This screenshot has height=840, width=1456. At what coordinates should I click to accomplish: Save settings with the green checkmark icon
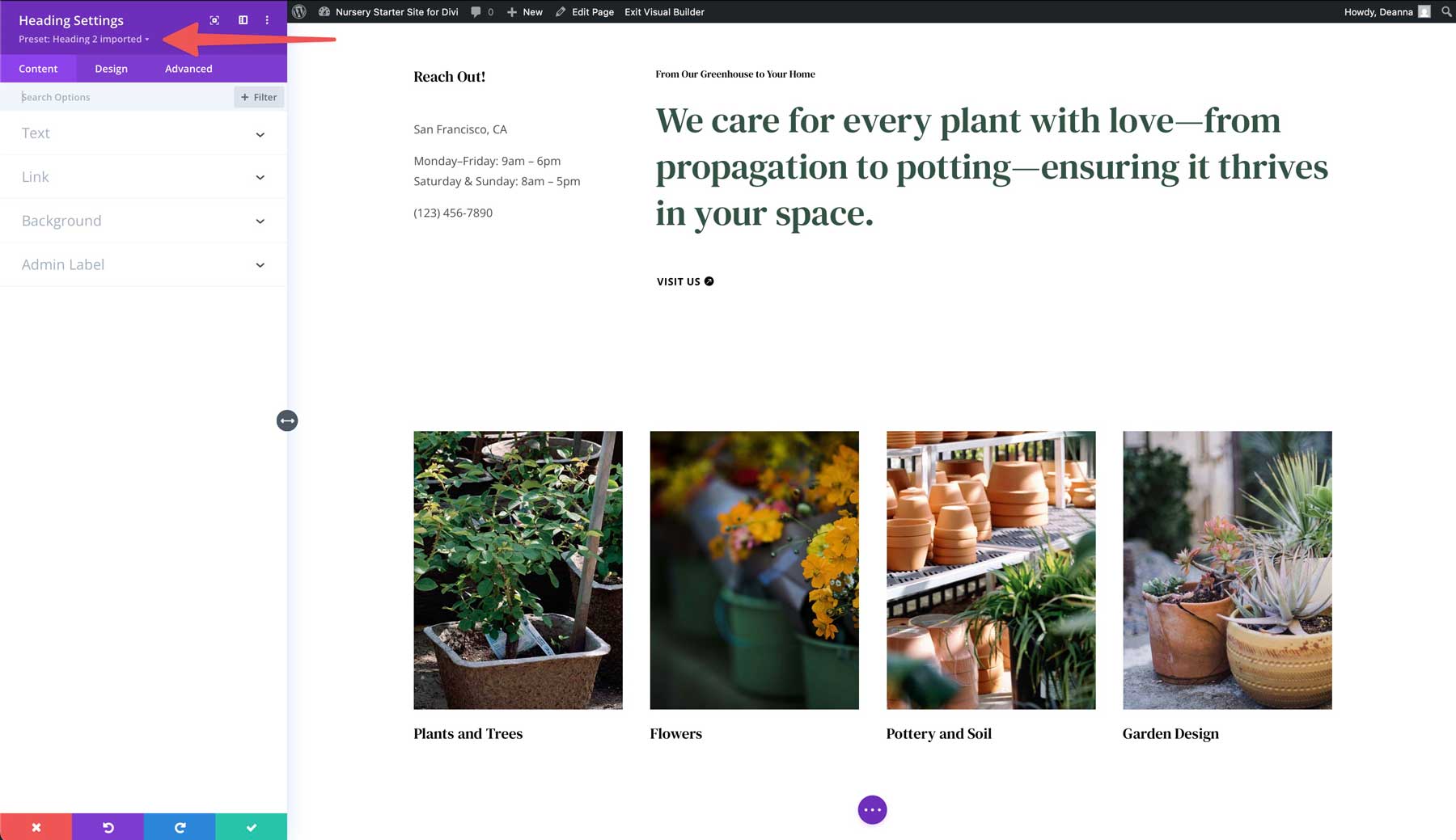click(251, 826)
